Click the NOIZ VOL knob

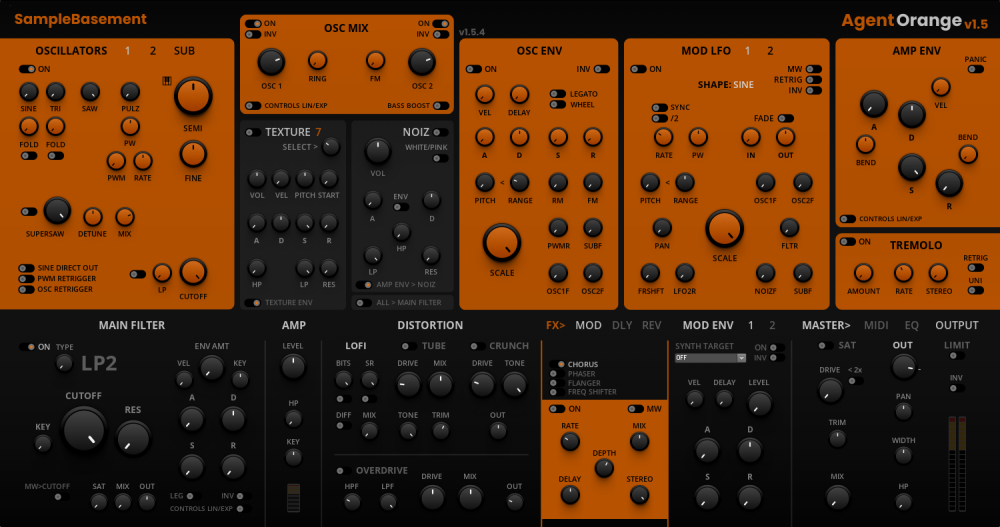click(x=378, y=152)
